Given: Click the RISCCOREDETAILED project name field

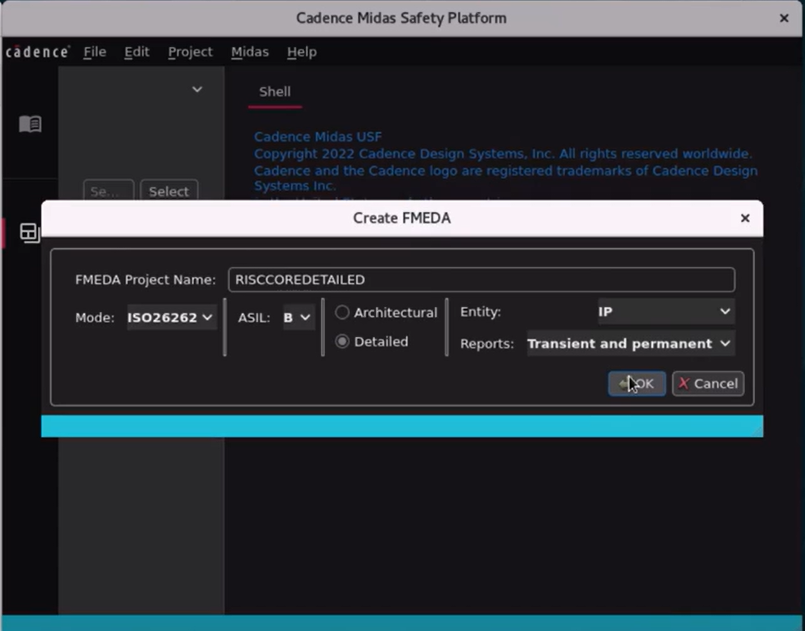Looking at the screenshot, I should click(482, 279).
